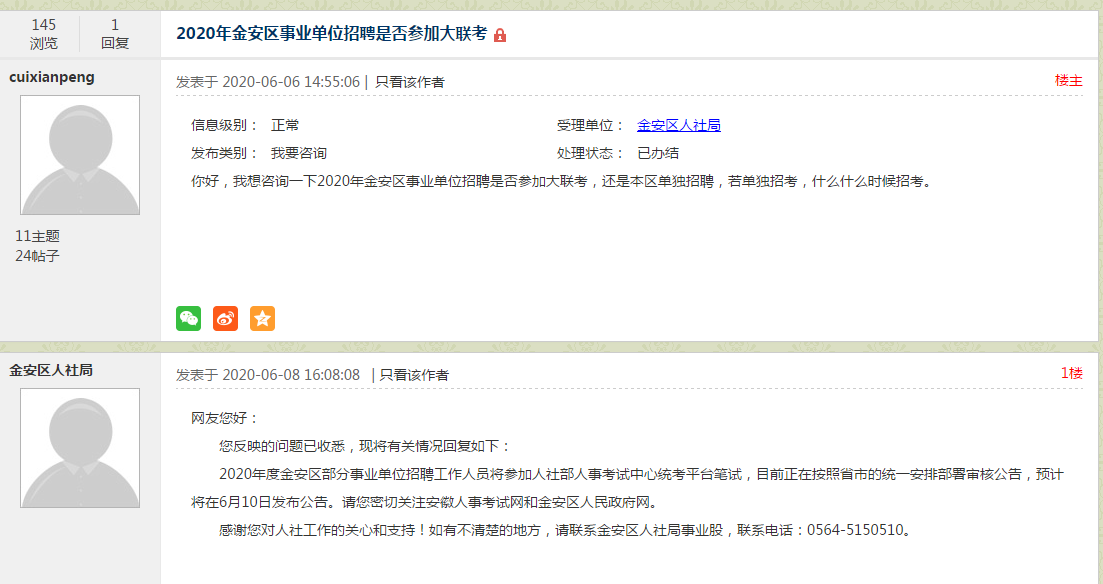Open the 金安区人社局 department link
Screen dimensions: 1103x584
[x=679, y=125]
